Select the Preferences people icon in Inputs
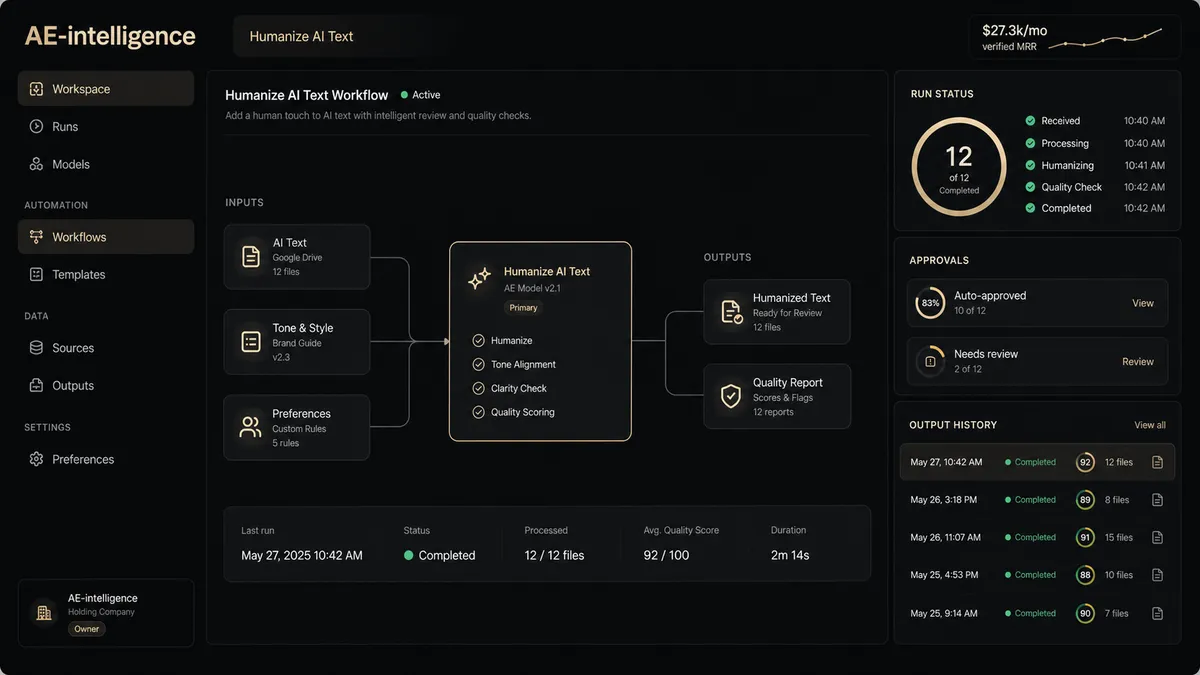 (251, 427)
